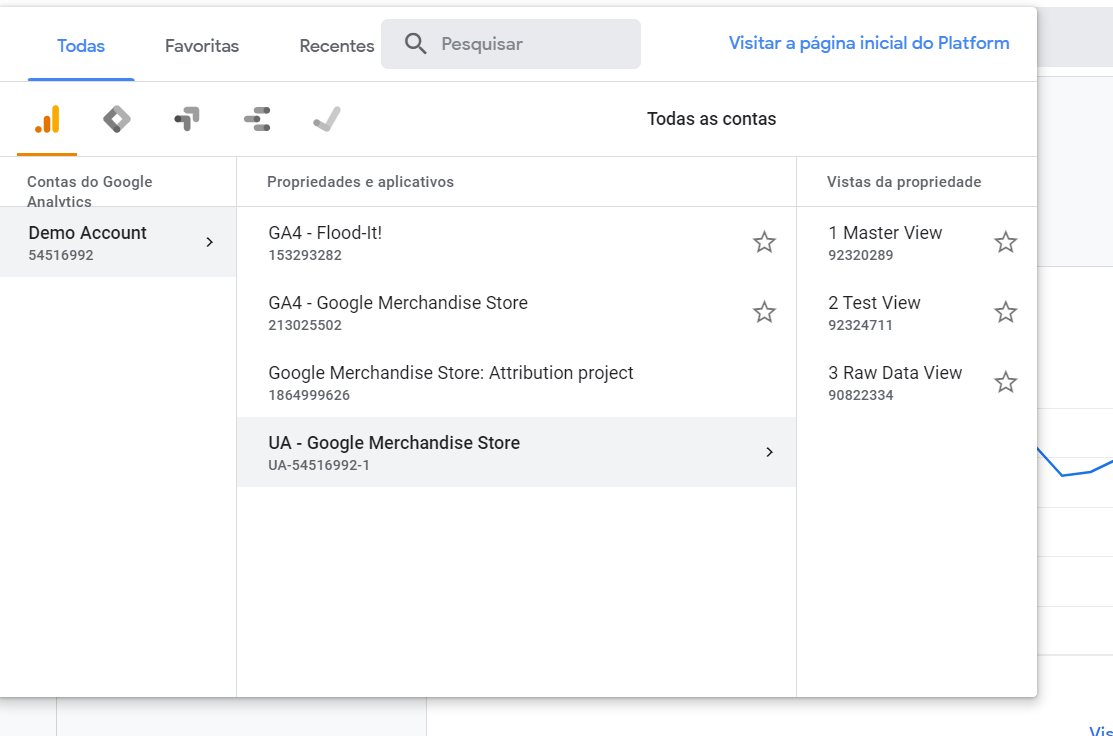Switch to the Recentes tab
Screen dimensions: 1113x736
click(336, 46)
